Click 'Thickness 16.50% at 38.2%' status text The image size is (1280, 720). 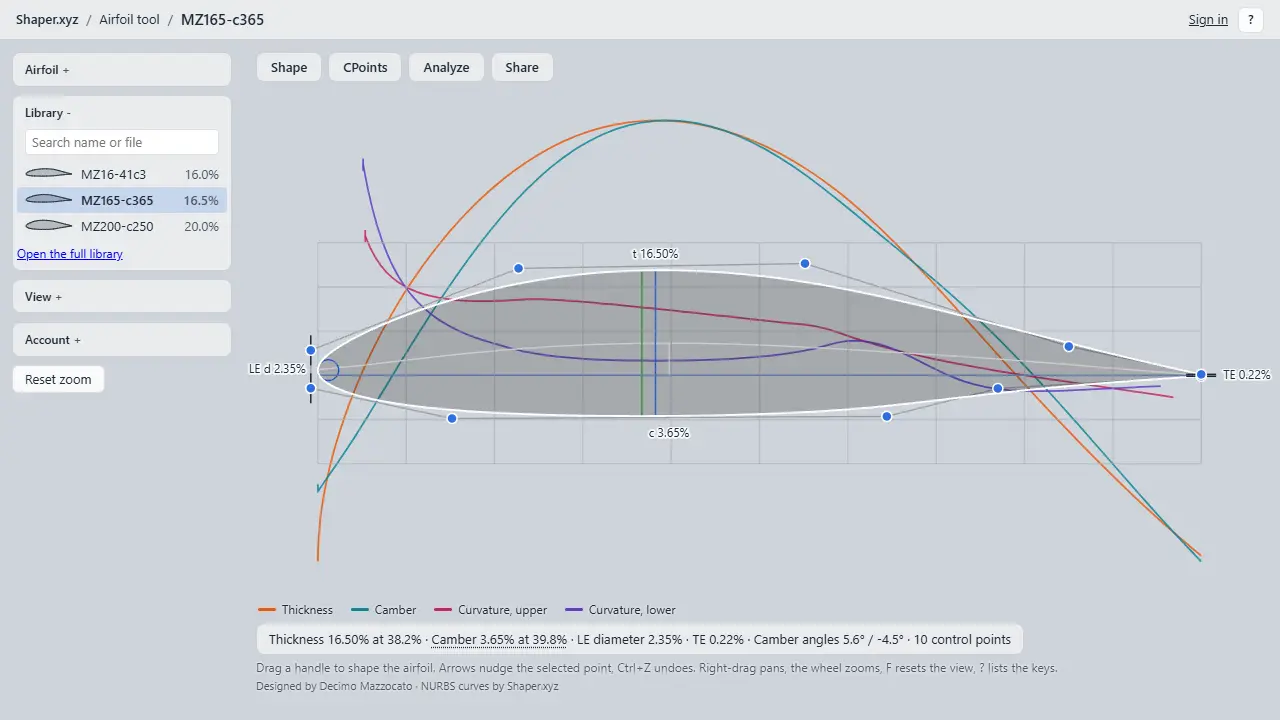(345, 640)
